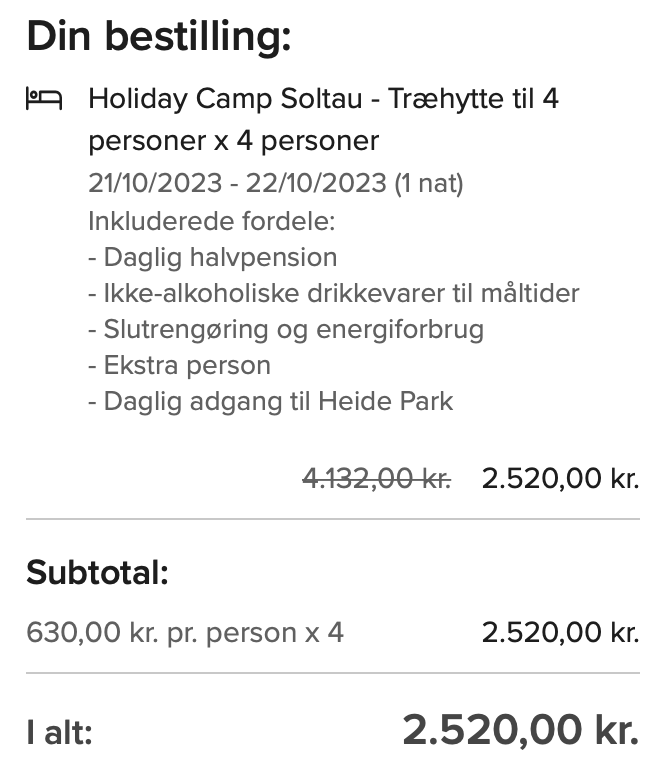This screenshot has width=670, height=768.
Task: Click 'Daglig adgang til Heide Park' line
Action: click(270, 402)
